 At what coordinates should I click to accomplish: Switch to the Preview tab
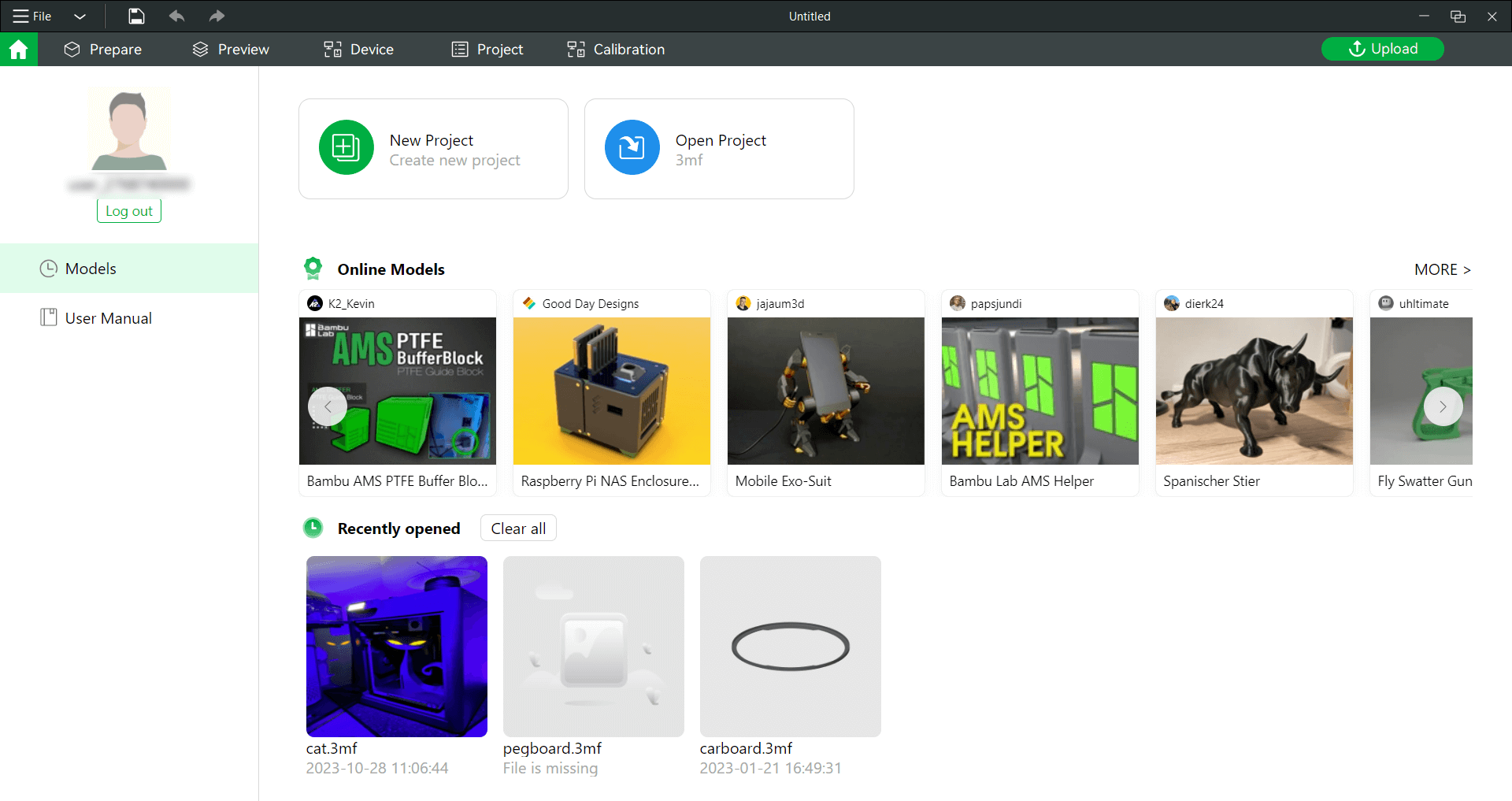(231, 50)
